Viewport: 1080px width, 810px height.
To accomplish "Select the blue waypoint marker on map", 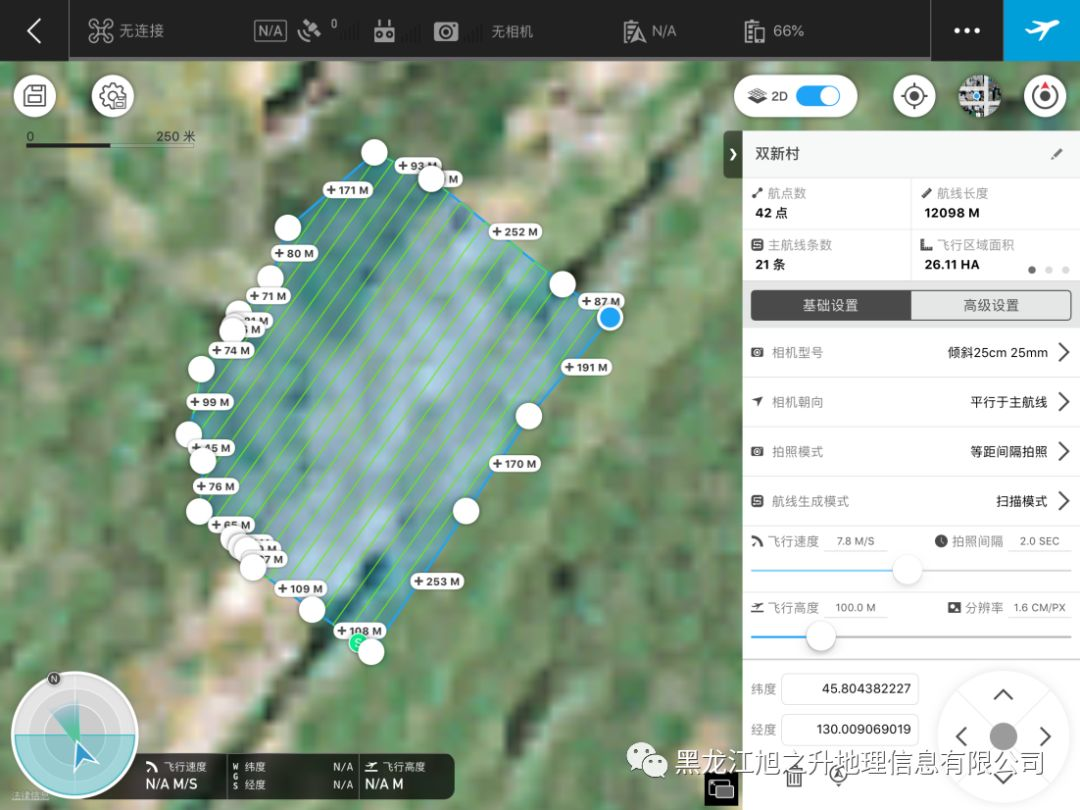I will 610,318.
